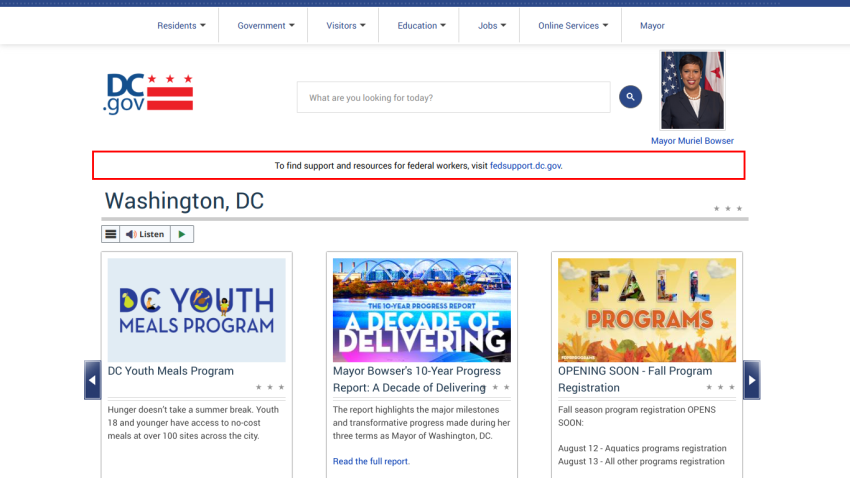Expand the Jobs dropdown menu

tap(492, 25)
